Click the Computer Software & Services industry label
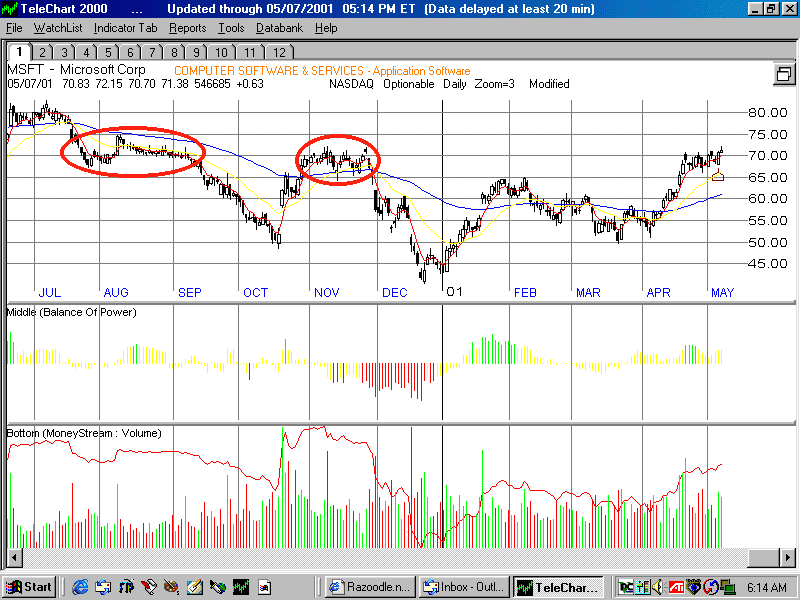The width and height of the screenshot is (800, 600). [322, 71]
